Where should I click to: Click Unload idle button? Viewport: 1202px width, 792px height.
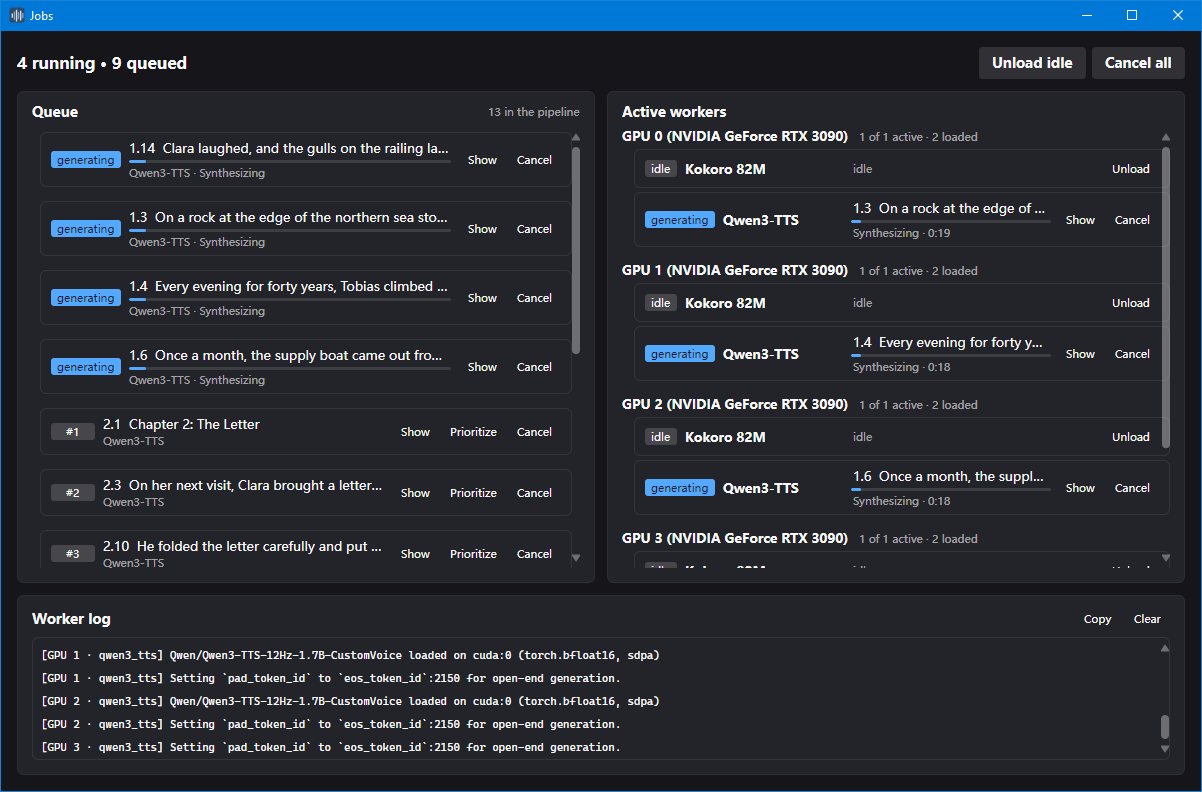click(1032, 63)
